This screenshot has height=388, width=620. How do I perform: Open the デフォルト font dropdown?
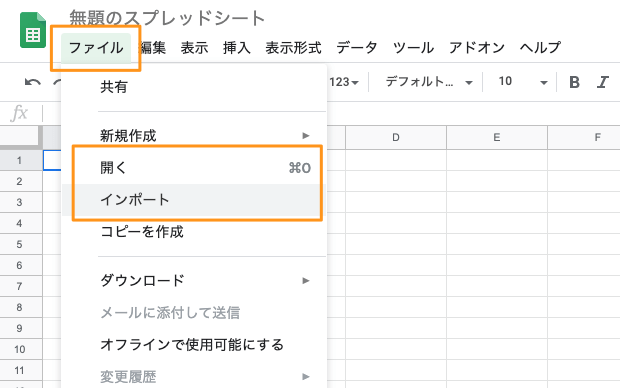[429, 82]
